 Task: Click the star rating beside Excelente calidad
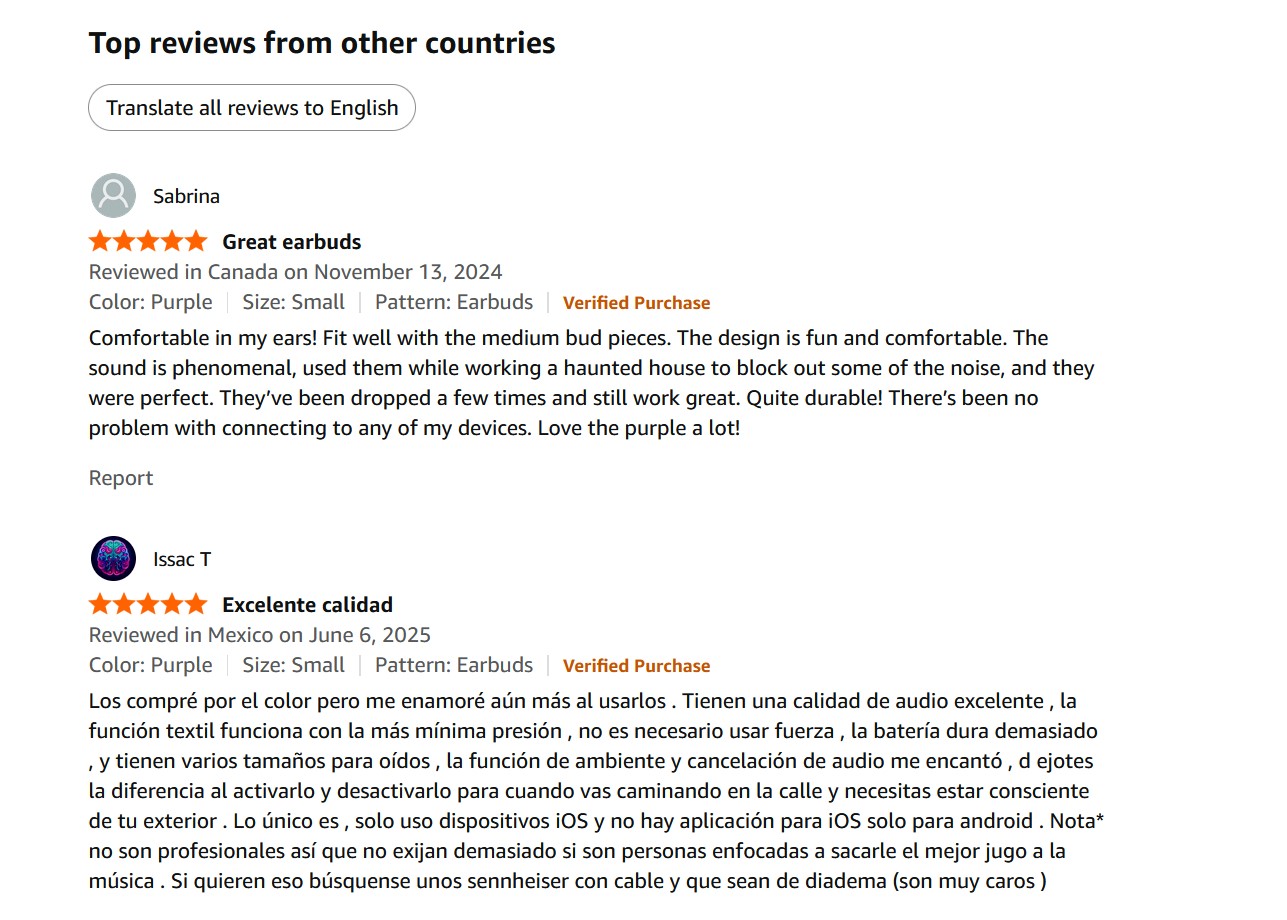coord(148,604)
